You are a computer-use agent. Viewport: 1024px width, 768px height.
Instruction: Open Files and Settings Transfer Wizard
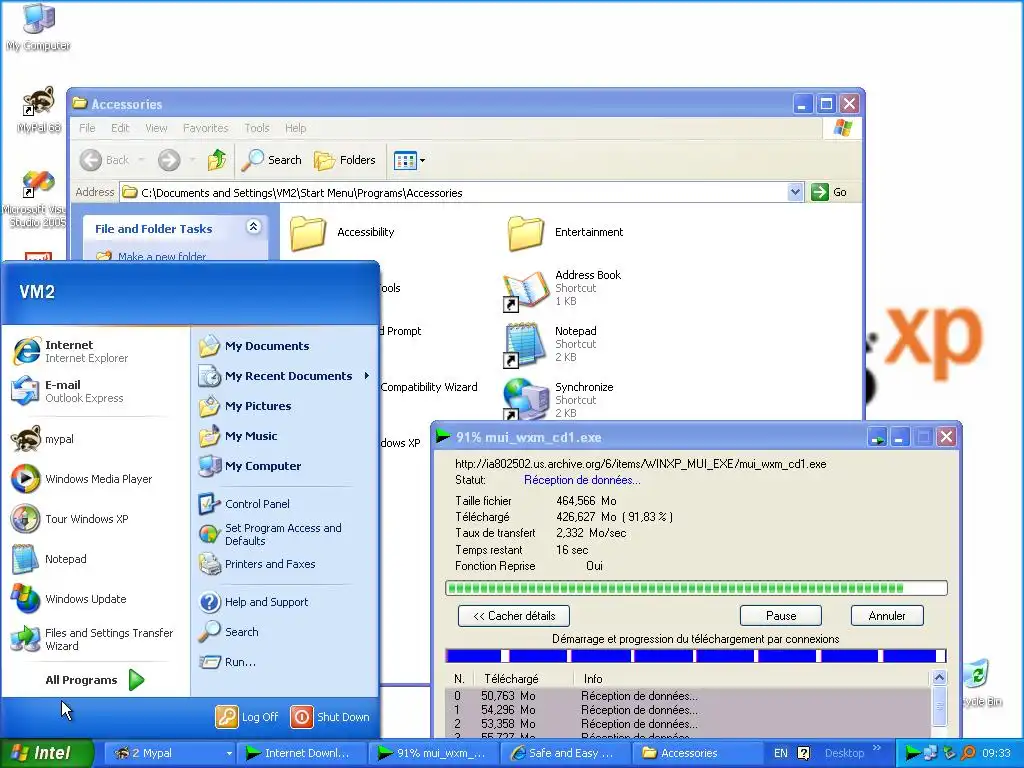coord(93,639)
